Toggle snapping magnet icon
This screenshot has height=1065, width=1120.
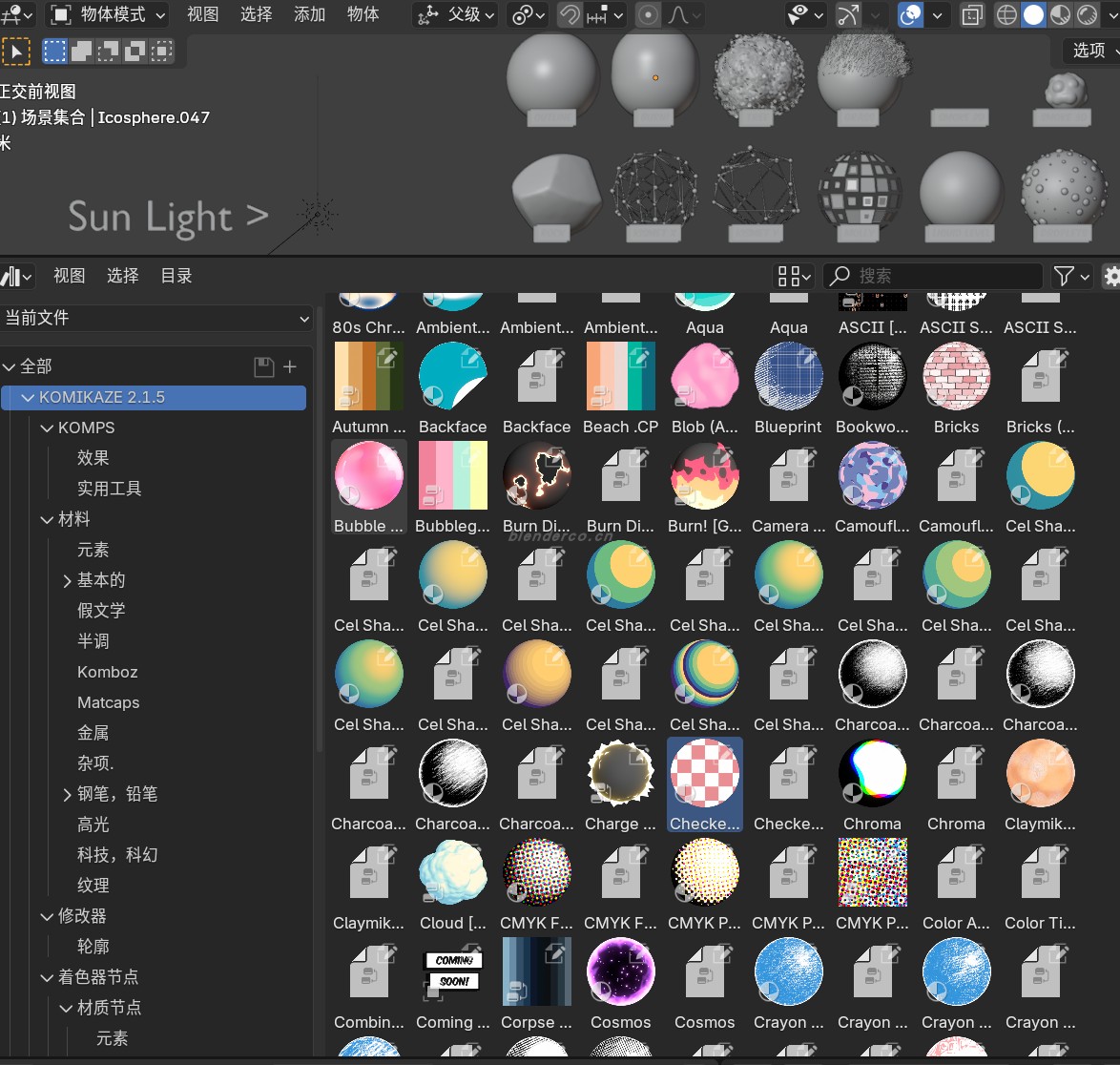tap(570, 14)
